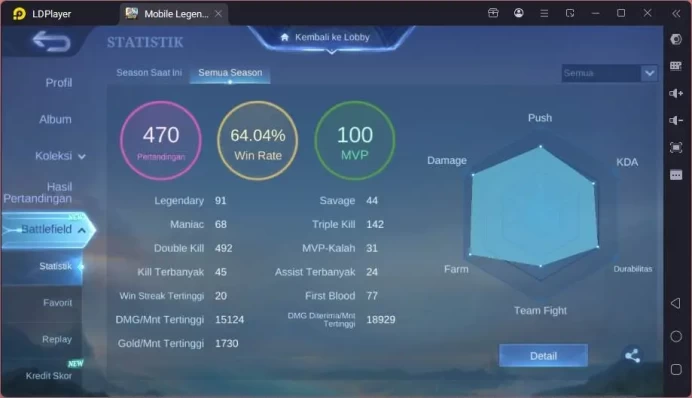Viewport: 692px width, 398px height.
Task: Click the fullscreen icon in sidebar
Action: click(x=676, y=147)
